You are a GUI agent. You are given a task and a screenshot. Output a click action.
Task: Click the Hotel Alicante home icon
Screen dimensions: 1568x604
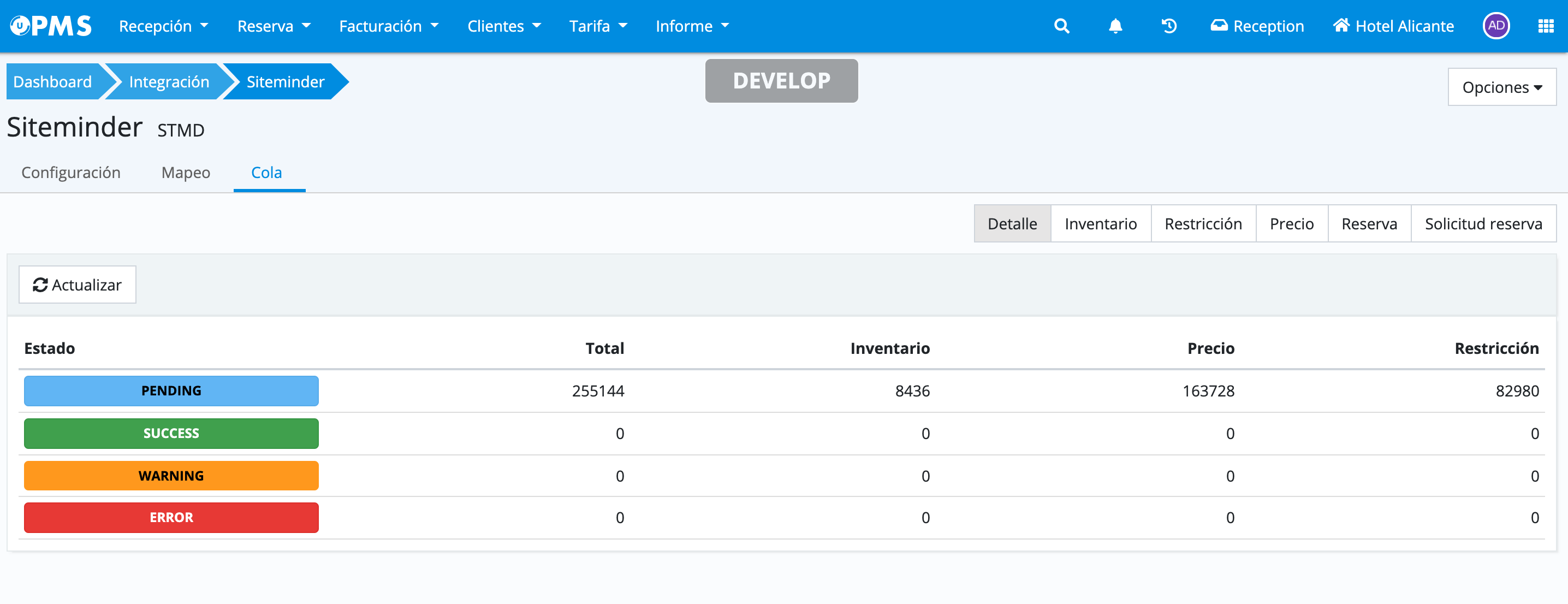coord(1341,26)
